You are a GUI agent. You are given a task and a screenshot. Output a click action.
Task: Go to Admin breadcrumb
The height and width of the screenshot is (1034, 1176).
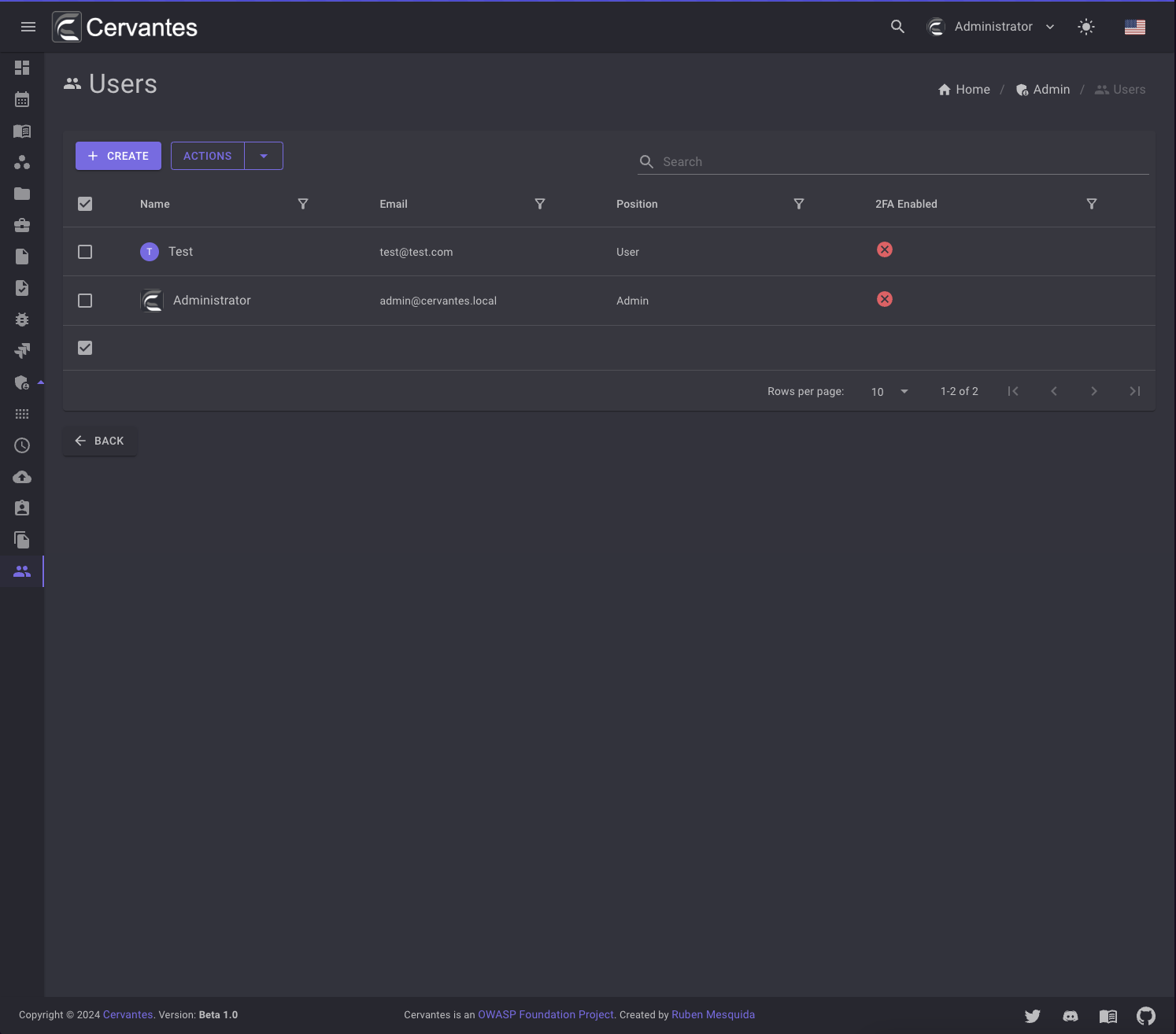[1043, 90]
